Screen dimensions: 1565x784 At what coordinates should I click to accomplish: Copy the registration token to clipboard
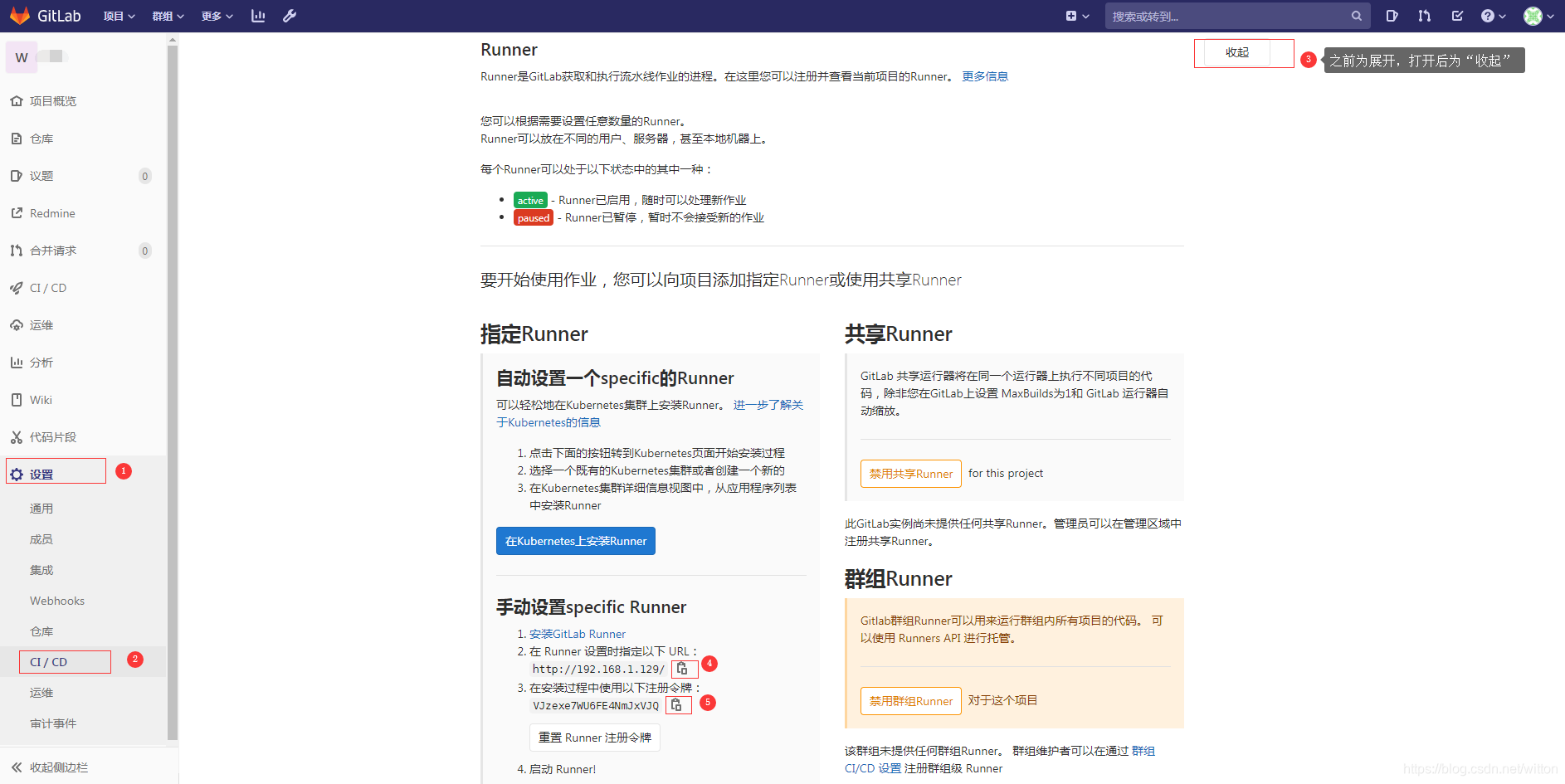point(678,705)
